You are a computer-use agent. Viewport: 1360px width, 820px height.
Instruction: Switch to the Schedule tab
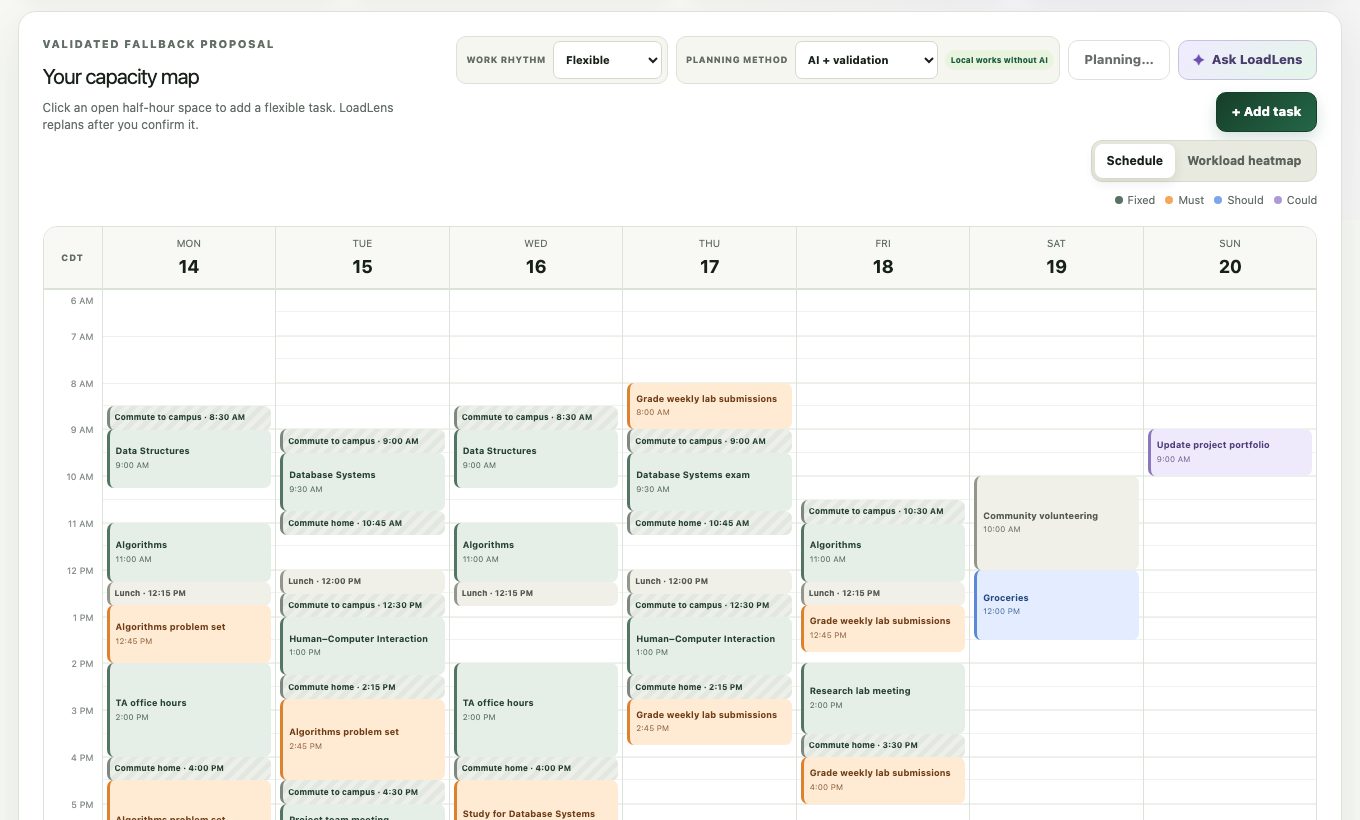pyautogui.click(x=1134, y=161)
